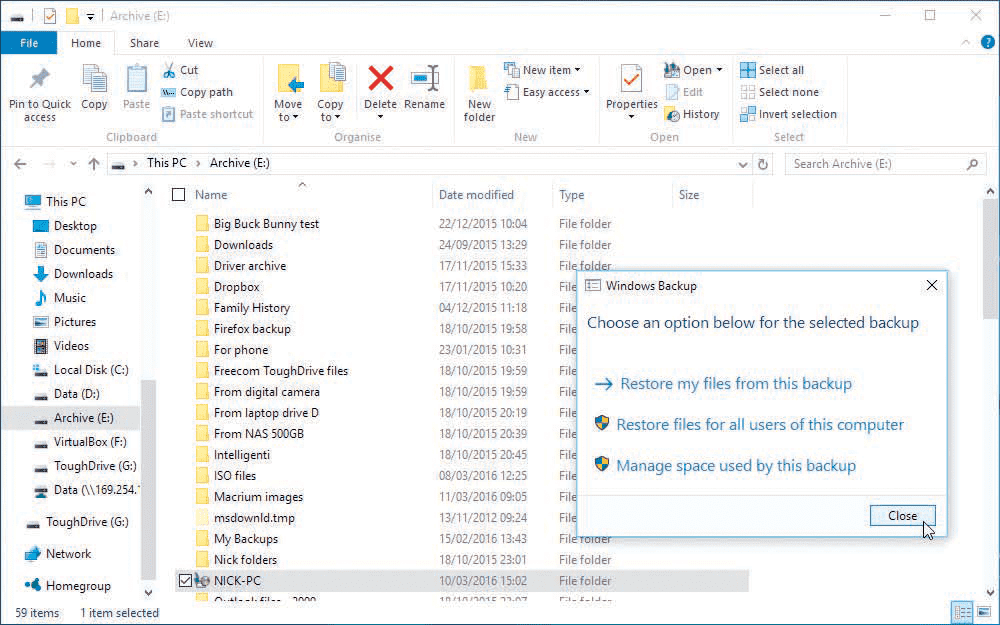Uncheck the NICK-PC folder checkbox

(185, 580)
